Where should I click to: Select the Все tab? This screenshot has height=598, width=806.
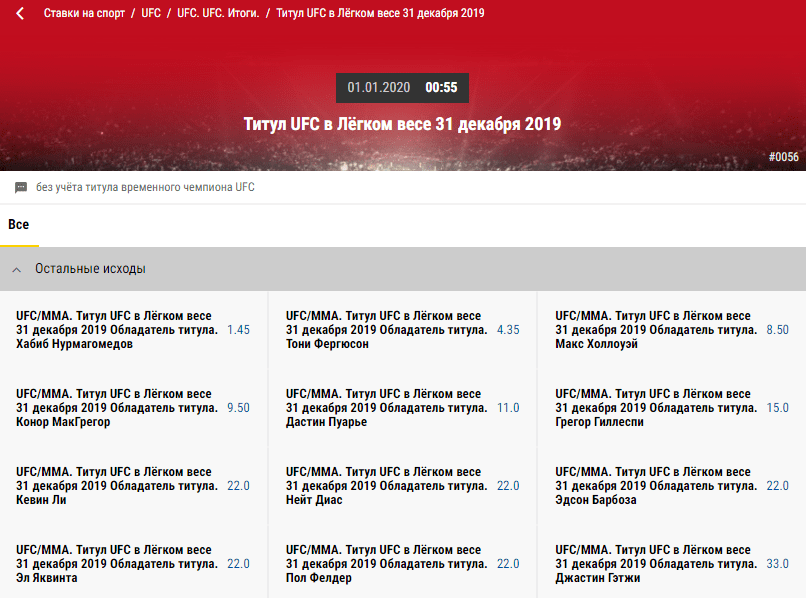[x=19, y=225]
